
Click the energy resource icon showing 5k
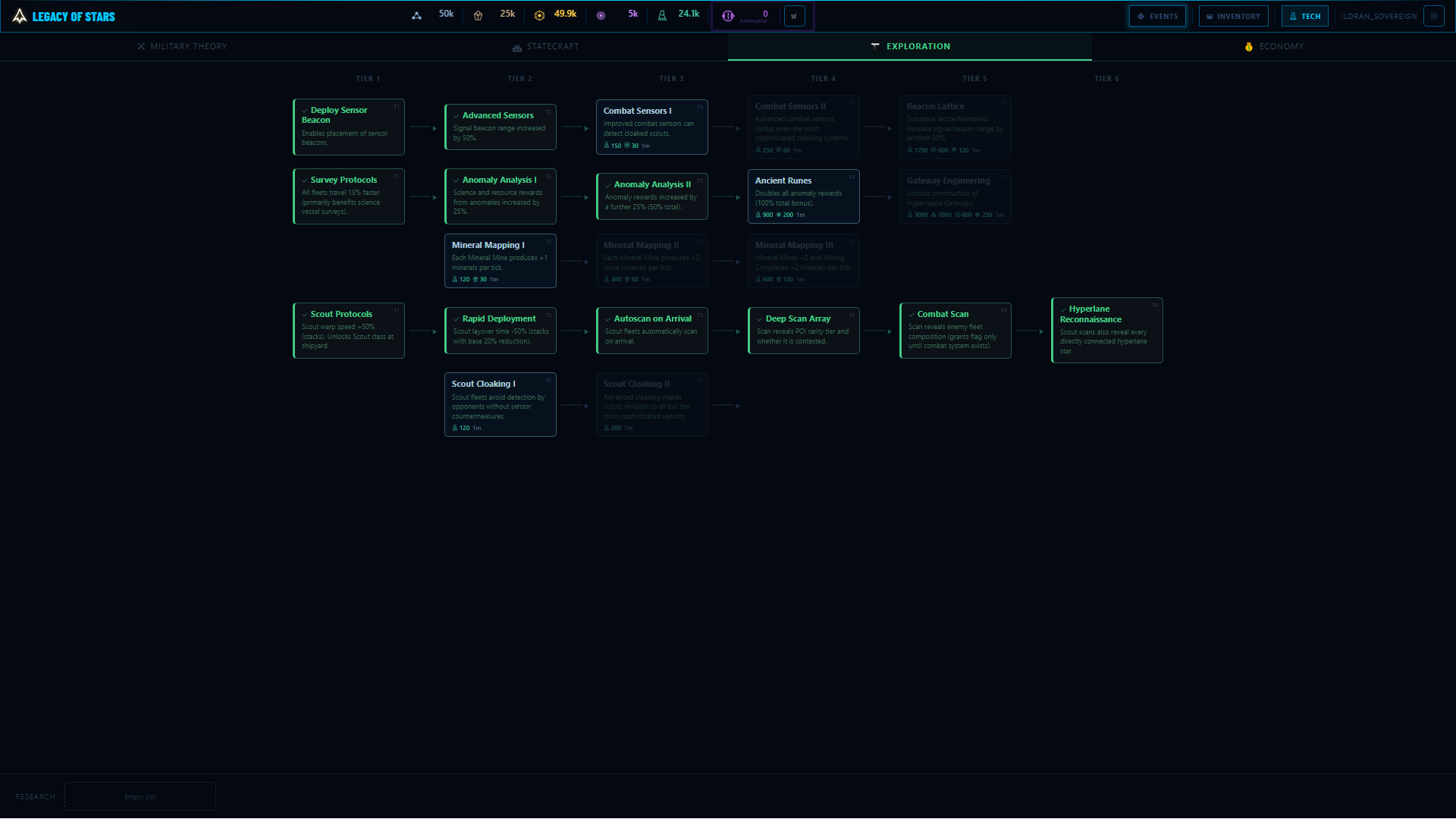(601, 16)
